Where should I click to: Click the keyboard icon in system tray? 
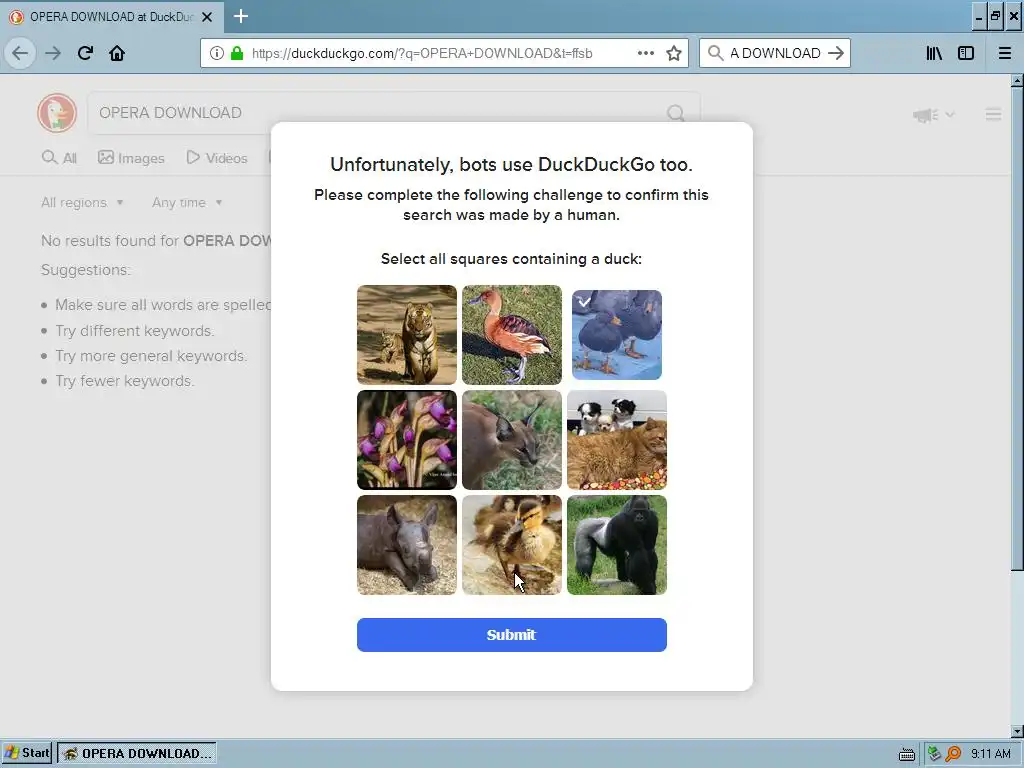click(906, 754)
